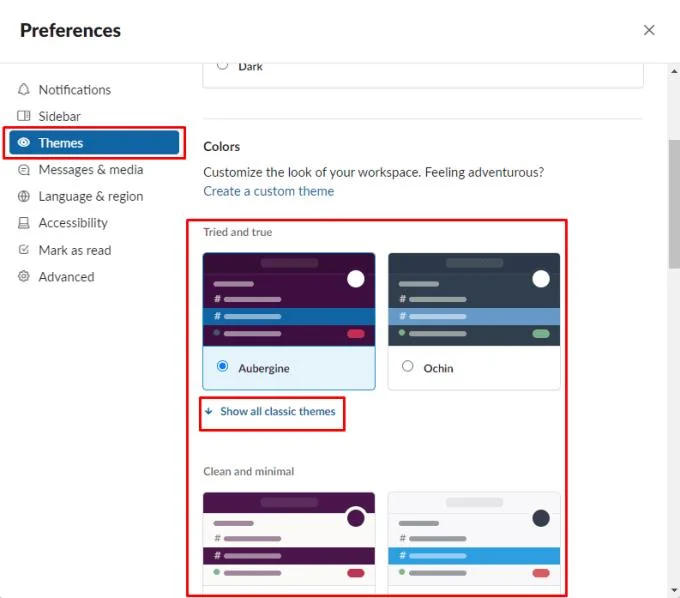Click the Accessibility laptop icon
This screenshot has width=680, height=598.
24,223
